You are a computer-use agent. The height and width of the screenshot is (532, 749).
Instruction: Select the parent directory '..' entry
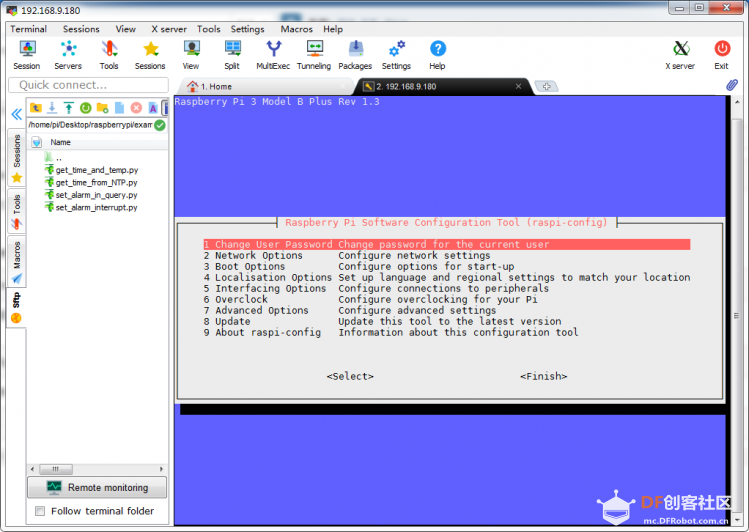54,157
